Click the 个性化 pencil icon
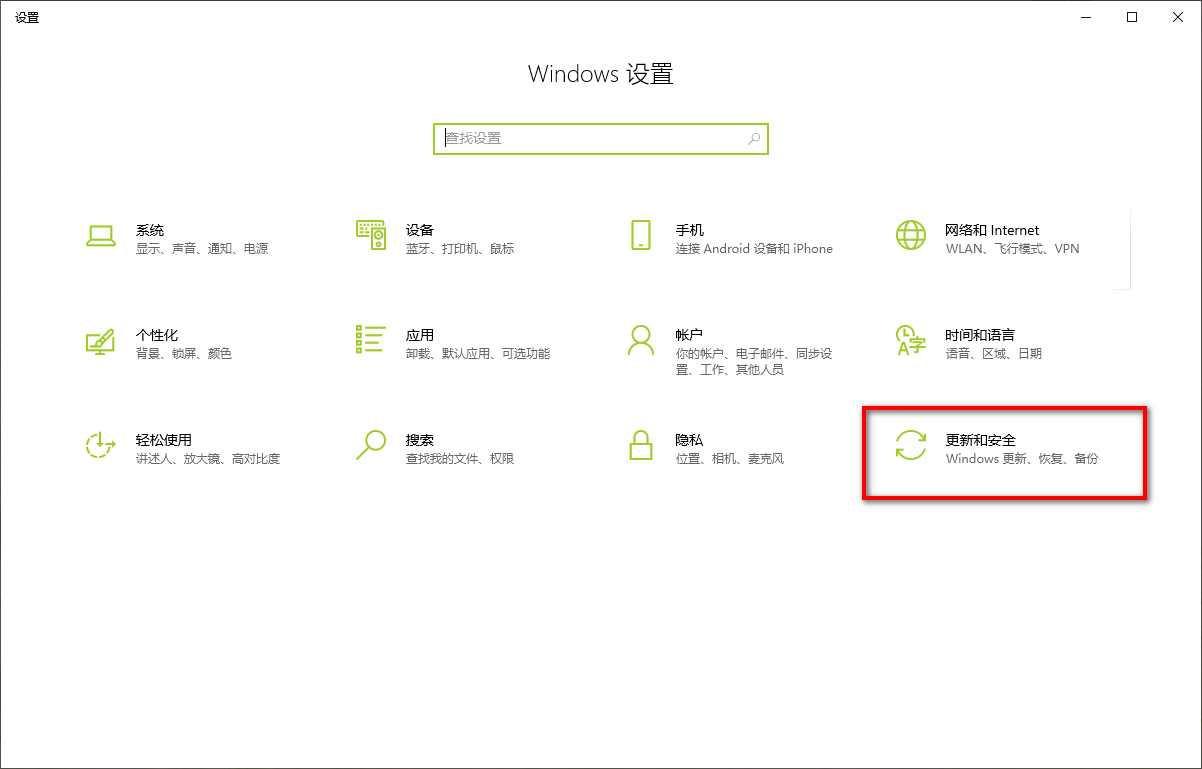Viewport: 1202px width, 769px height. point(101,342)
